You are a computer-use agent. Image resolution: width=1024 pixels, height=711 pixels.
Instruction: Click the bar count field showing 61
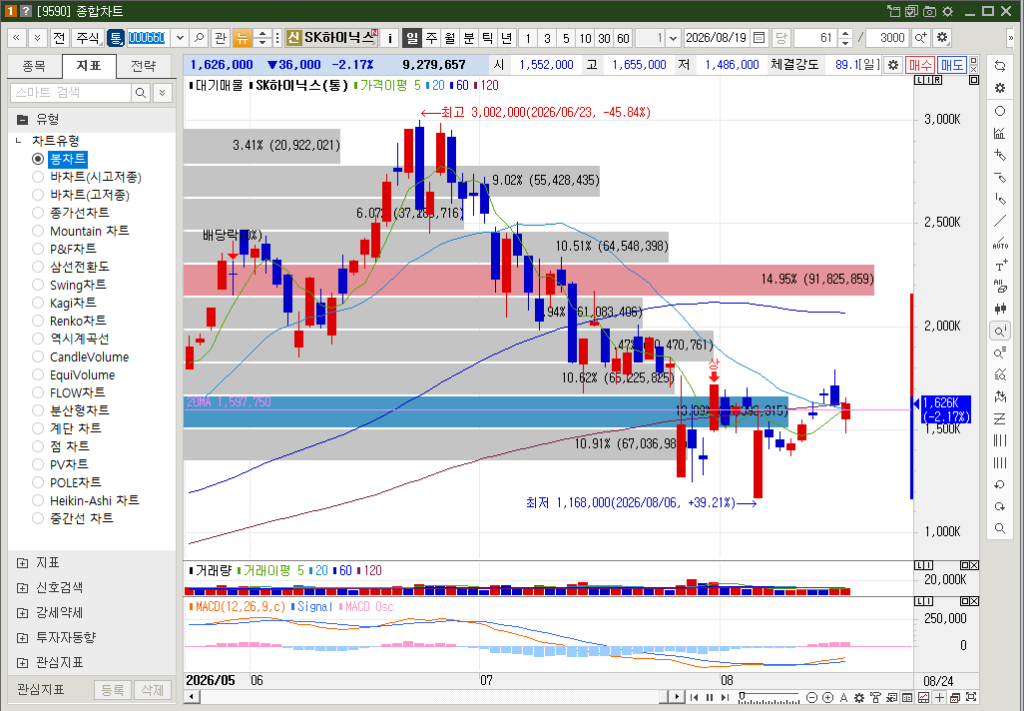pos(816,38)
